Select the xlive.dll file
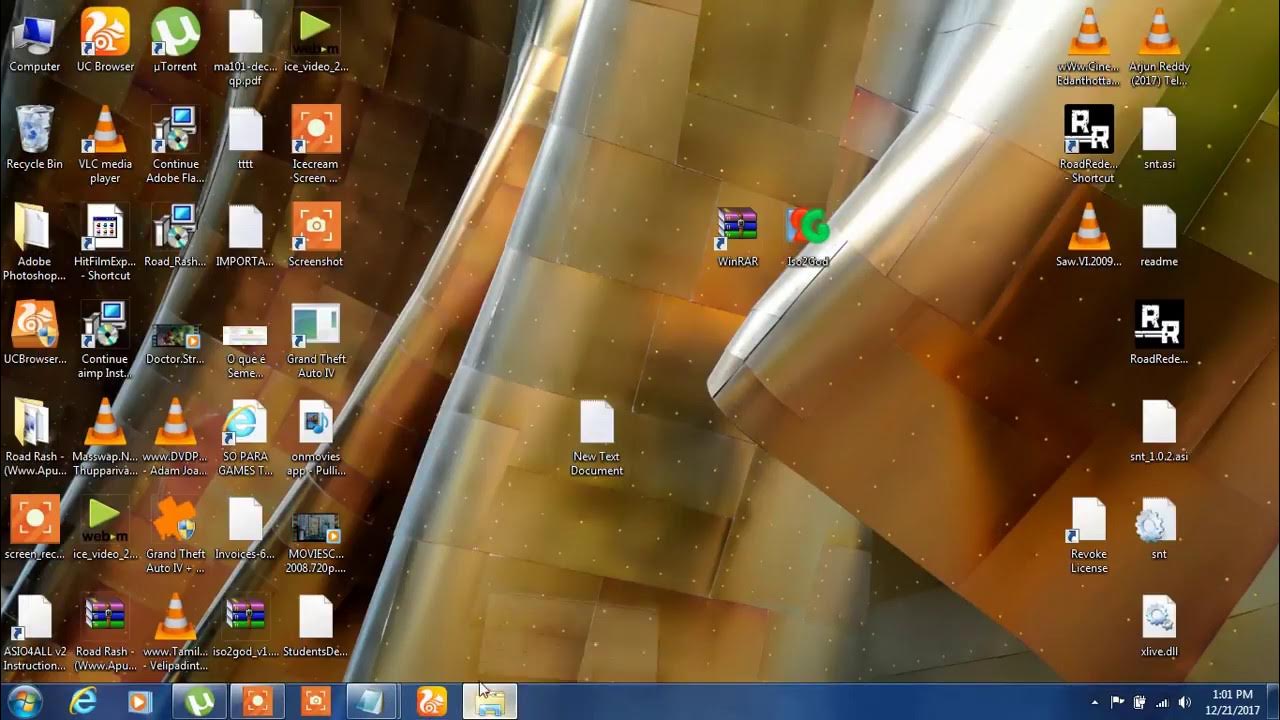The height and width of the screenshot is (720, 1280). 1159,626
